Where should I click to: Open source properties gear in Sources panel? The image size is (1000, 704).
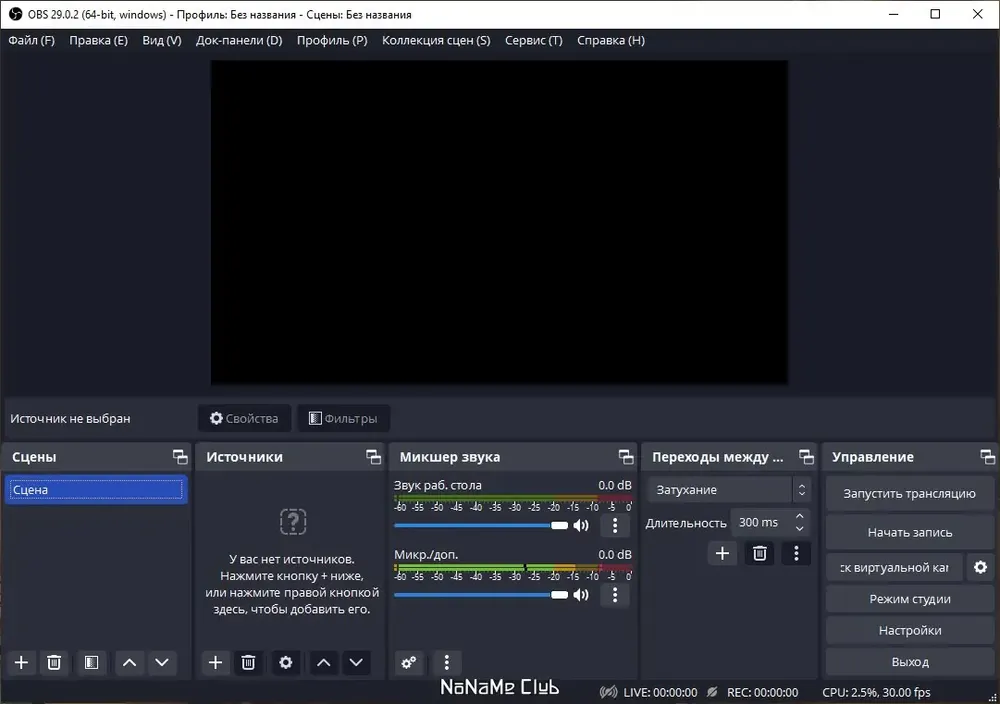tap(286, 663)
